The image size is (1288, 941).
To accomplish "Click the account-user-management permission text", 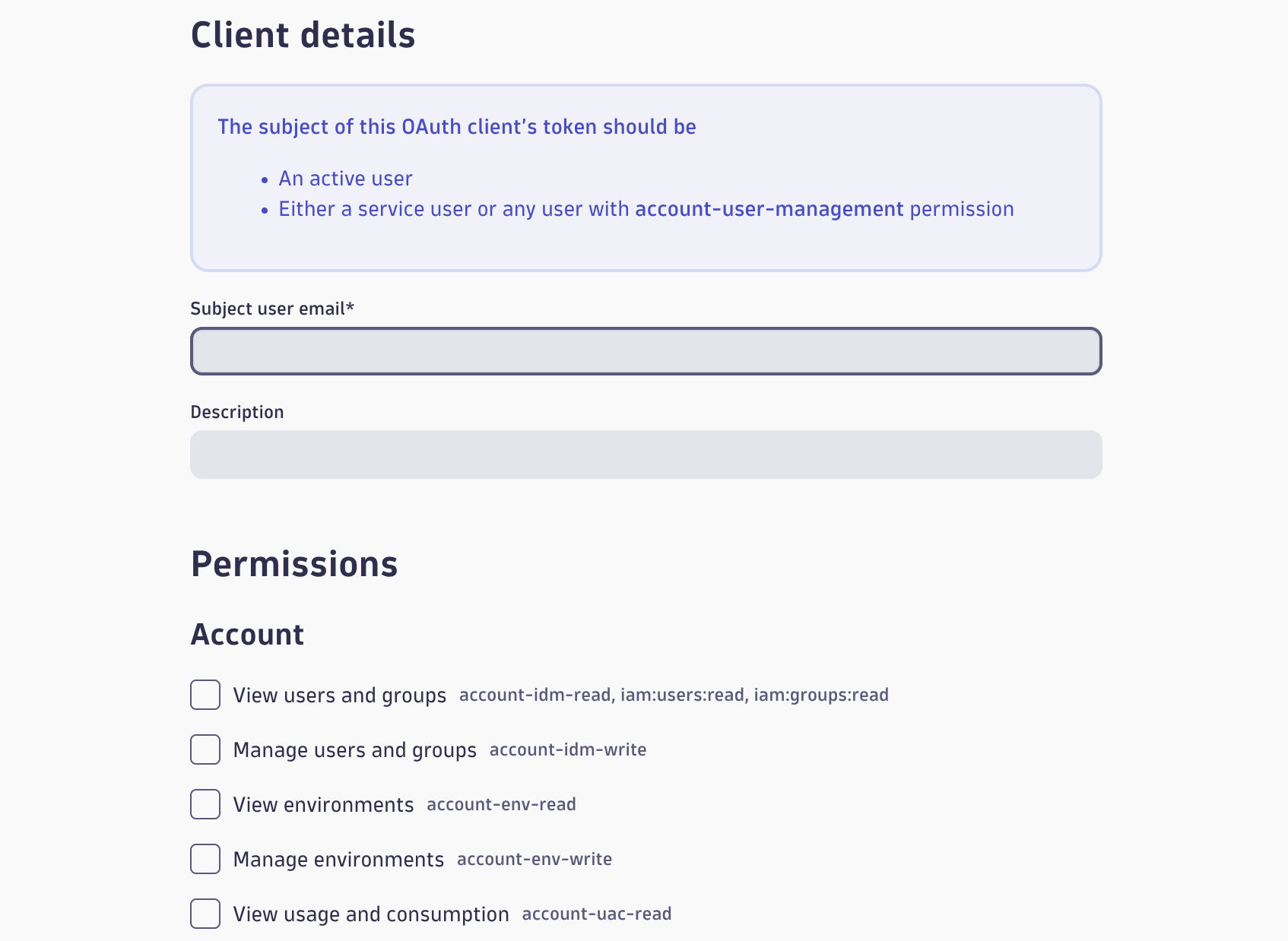I will [x=767, y=208].
